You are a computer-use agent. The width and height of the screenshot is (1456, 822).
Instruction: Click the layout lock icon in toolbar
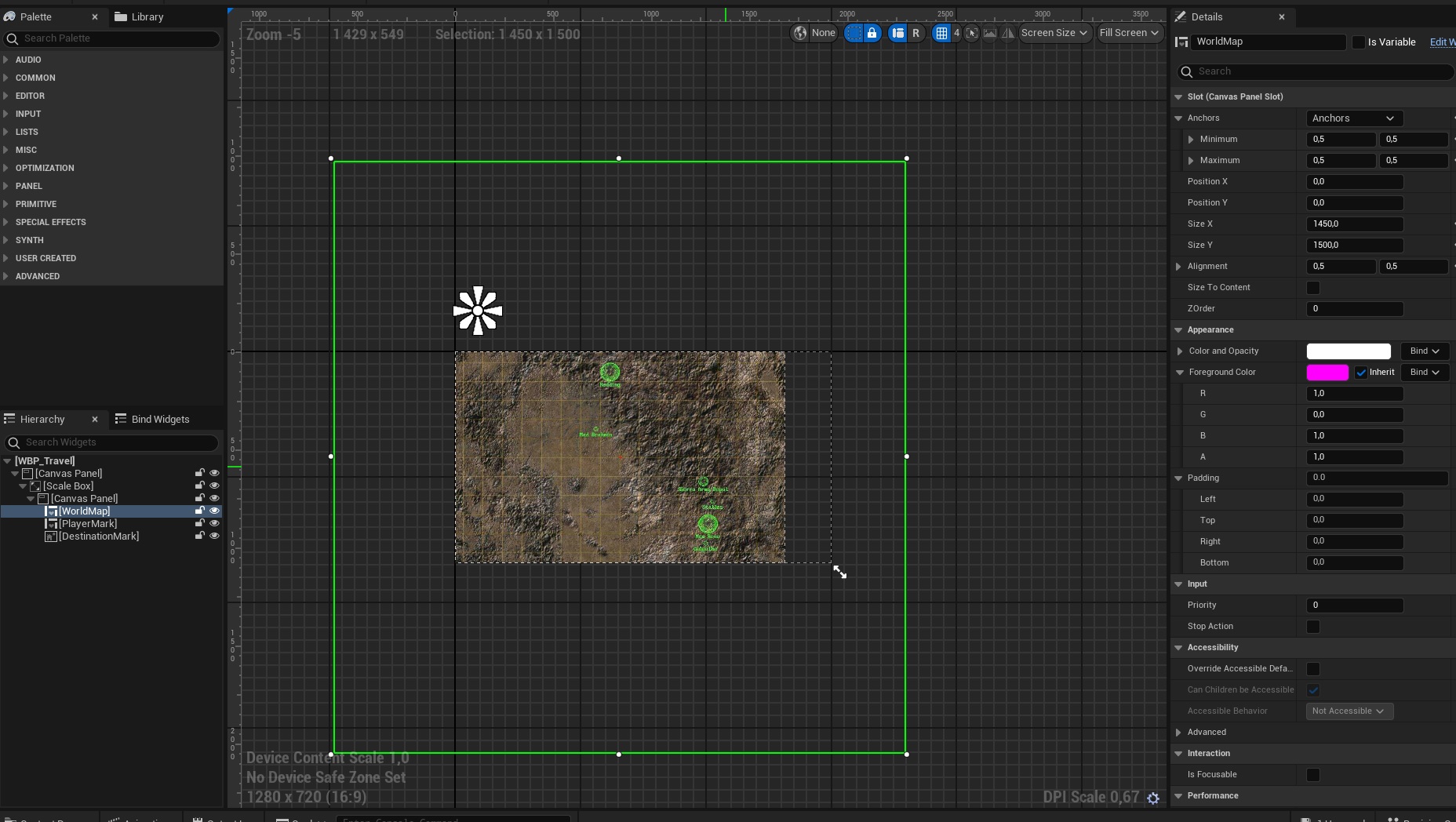(872, 33)
